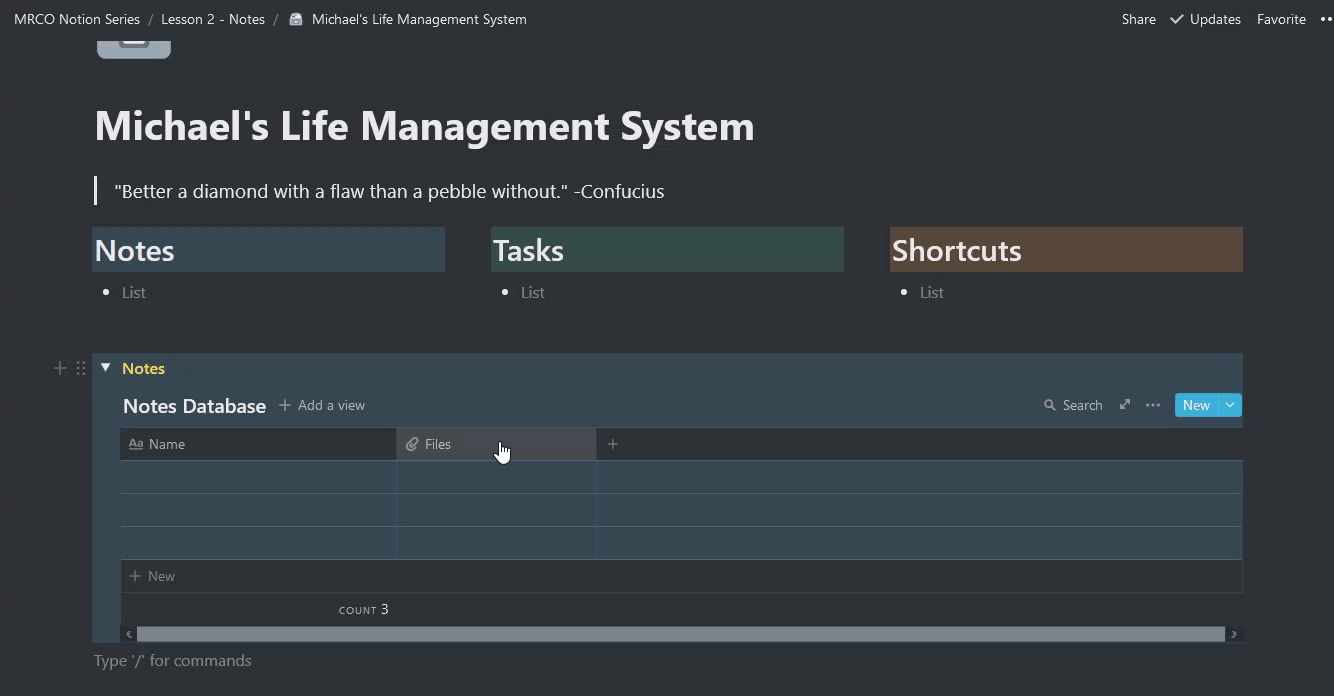Image resolution: width=1334 pixels, height=696 pixels.
Task: Click scrollbar right arrow under the table
Action: [1234, 634]
